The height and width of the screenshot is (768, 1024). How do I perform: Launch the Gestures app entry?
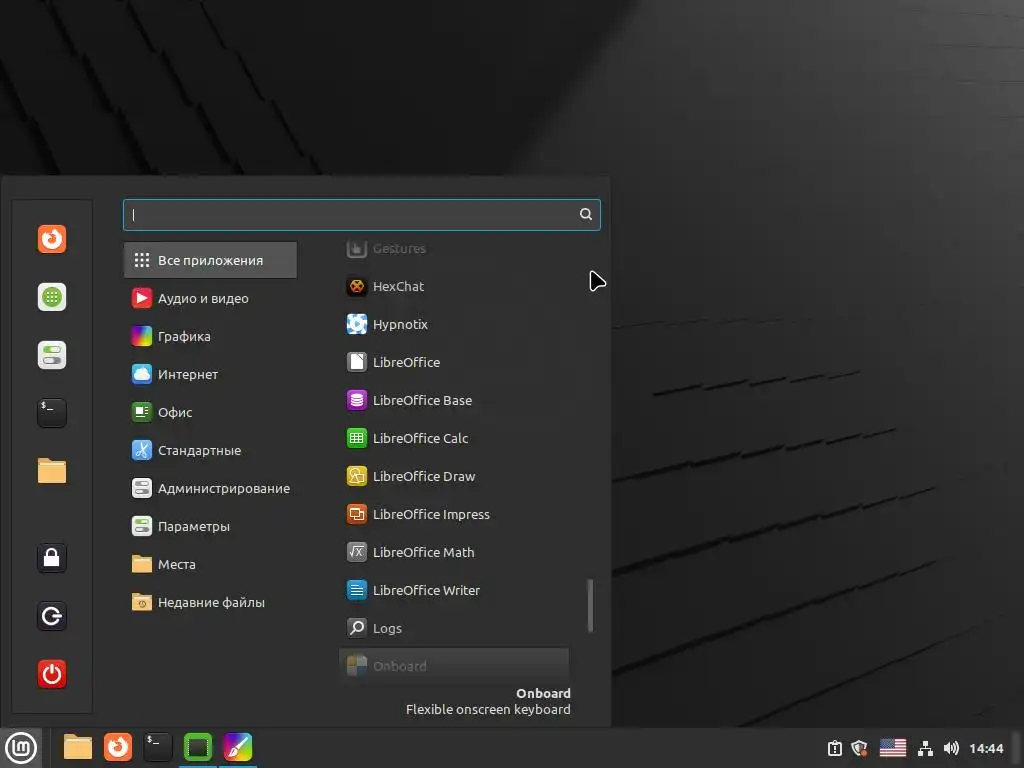tap(454, 249)
